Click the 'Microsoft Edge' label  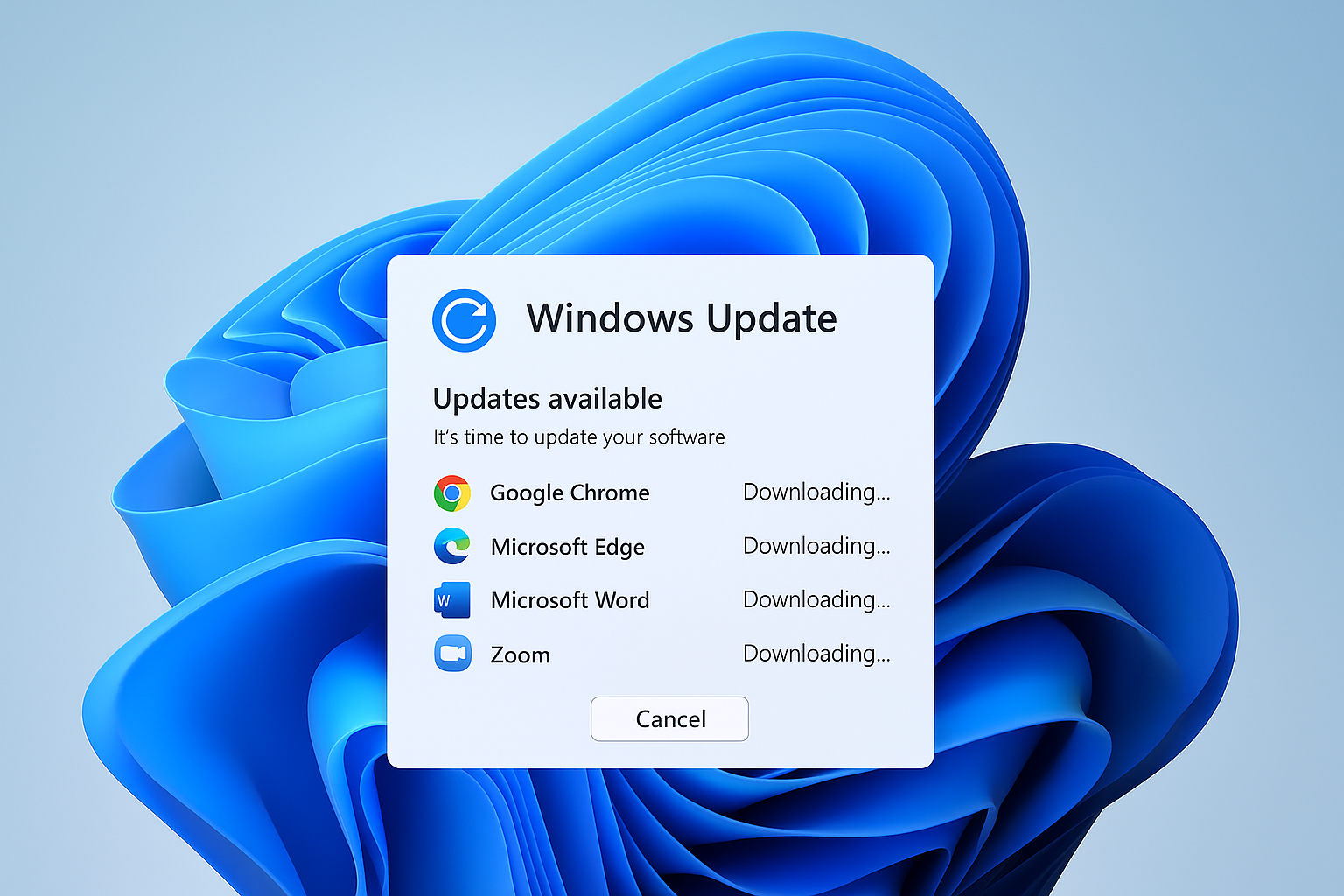(x=568, y=547)
